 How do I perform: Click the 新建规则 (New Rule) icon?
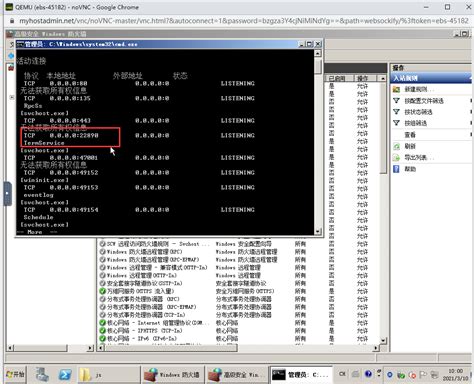click(396, 89)
